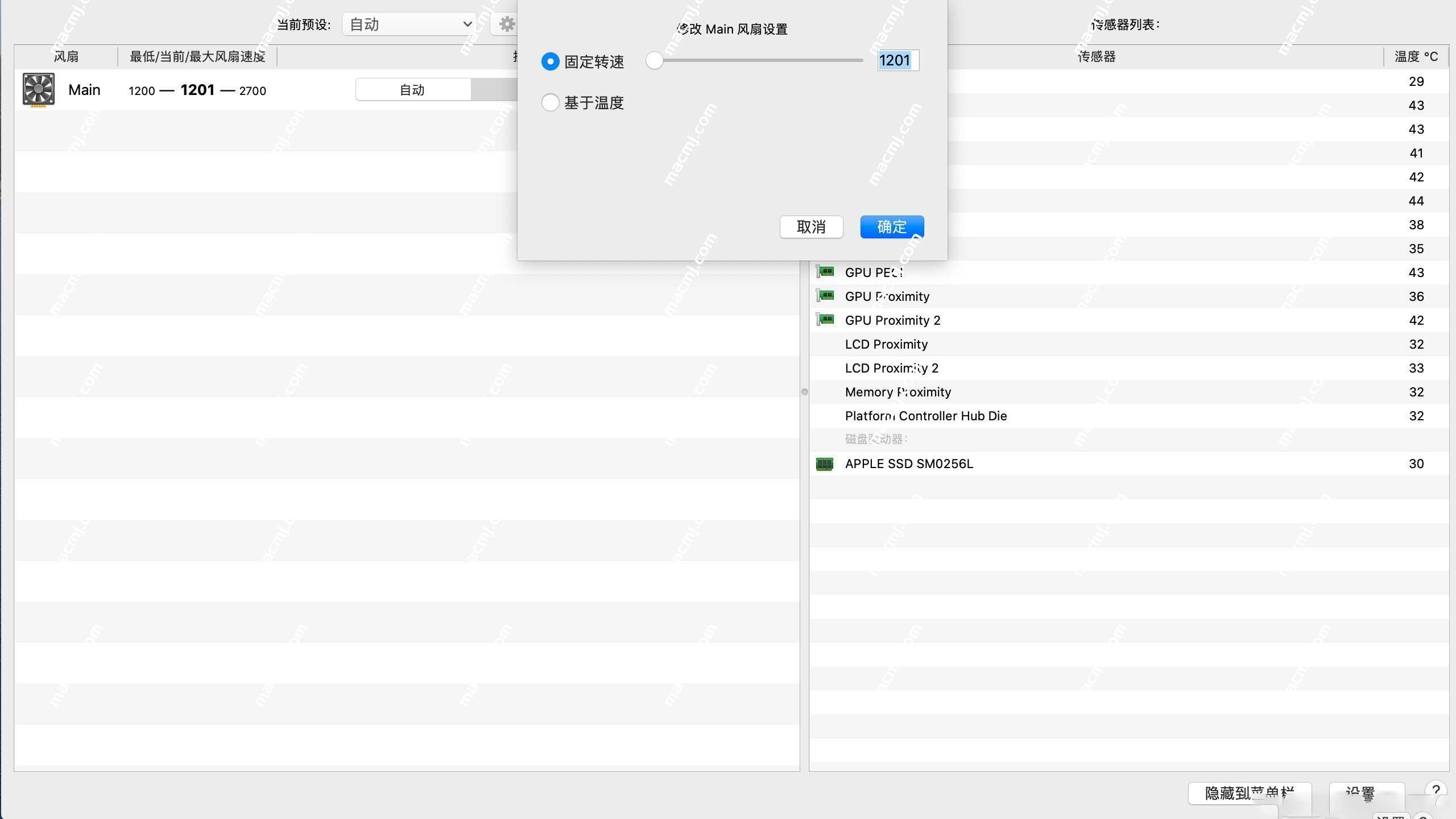The width and height of the screenshot is (1456, 819).
Task: Select Platform Controller Hub Die row
Action: point(1129,416)
